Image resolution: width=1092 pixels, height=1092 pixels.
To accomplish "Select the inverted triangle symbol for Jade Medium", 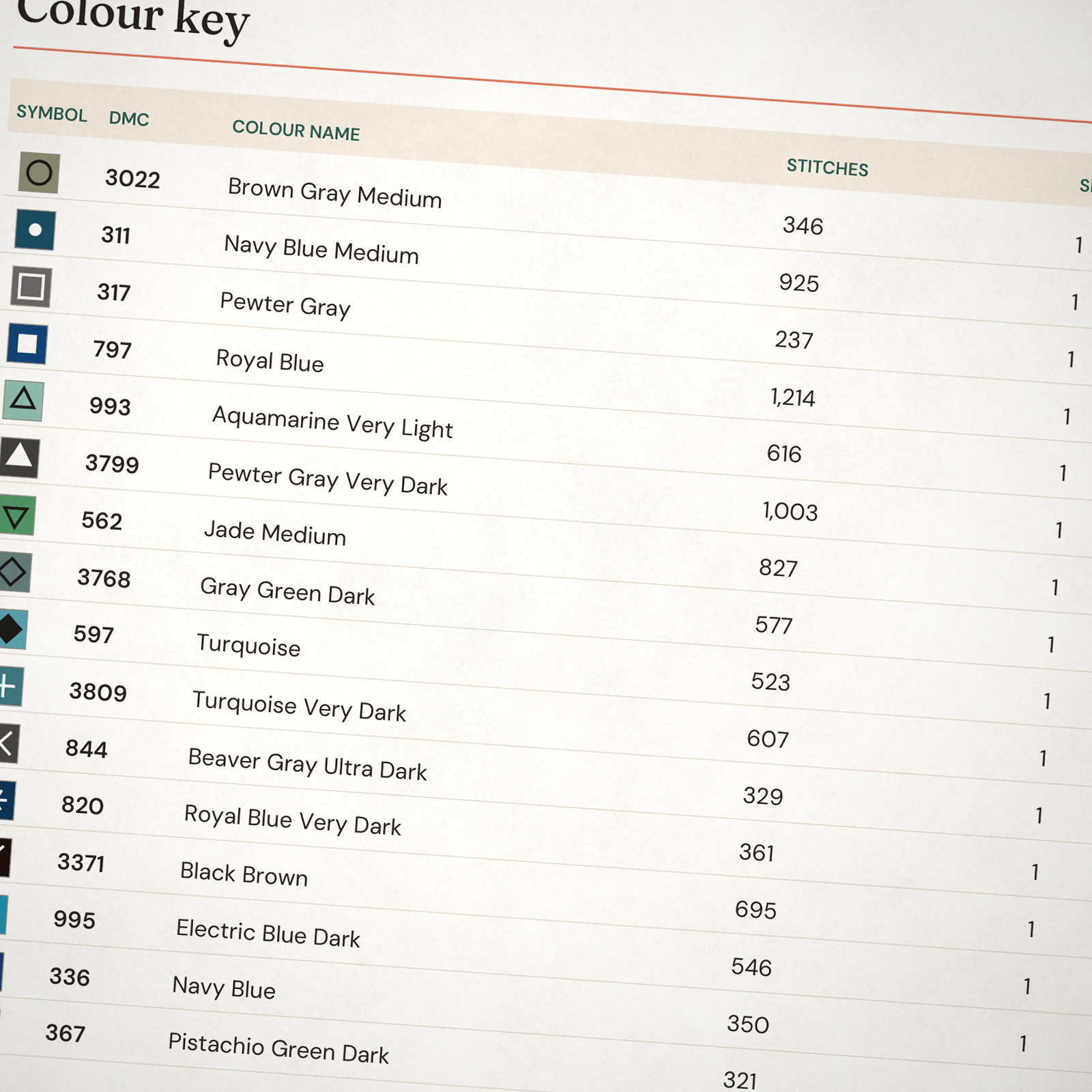I will 16,515.
